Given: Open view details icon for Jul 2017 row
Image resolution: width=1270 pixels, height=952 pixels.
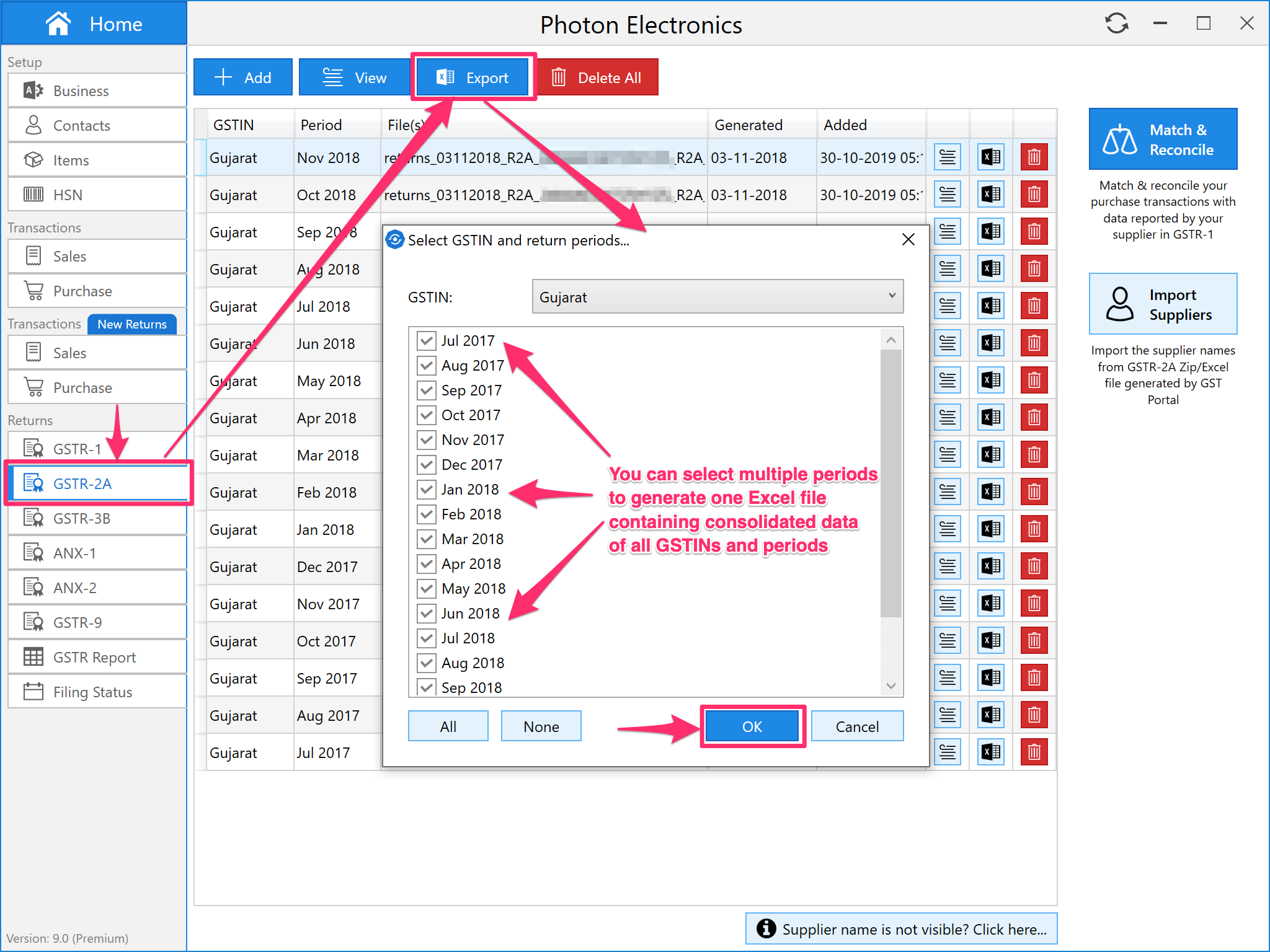Looking at the screenshot, I should (947, 752).
